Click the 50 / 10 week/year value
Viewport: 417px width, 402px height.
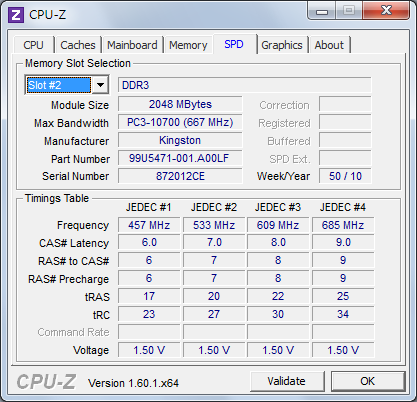pos(345,176)
